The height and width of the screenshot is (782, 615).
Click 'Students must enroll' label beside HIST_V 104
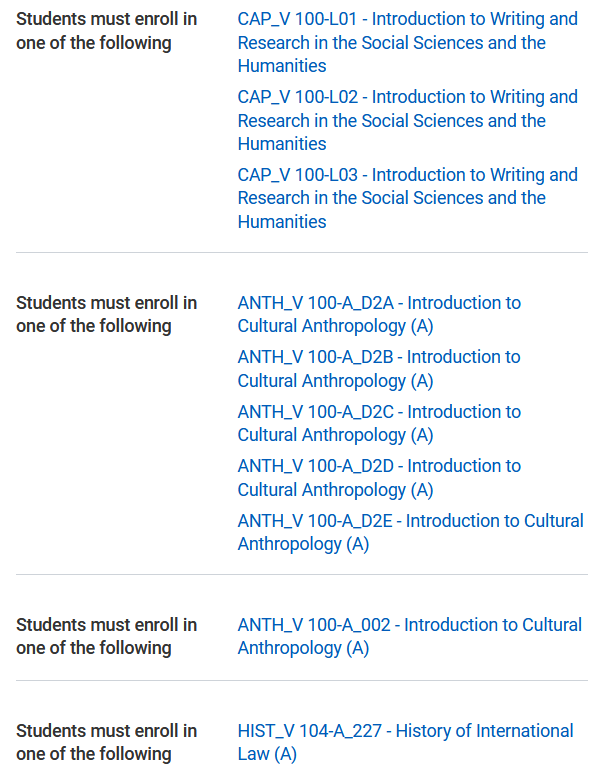(106, 742)
